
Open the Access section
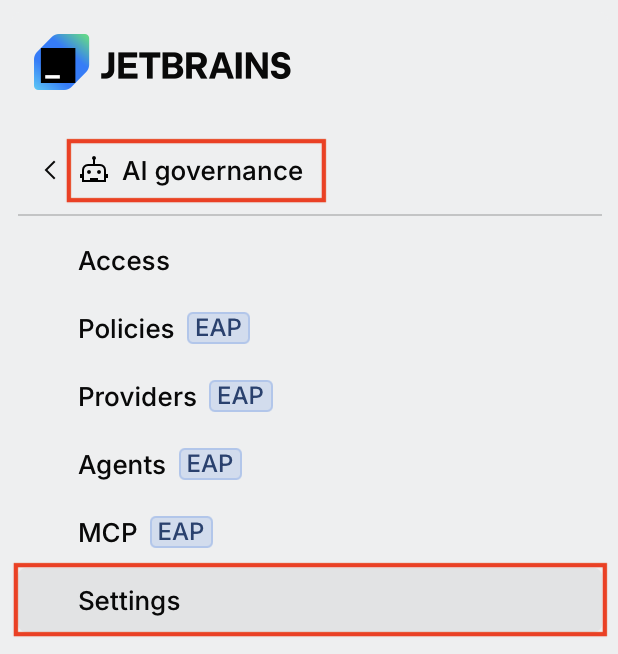point(124,261)
